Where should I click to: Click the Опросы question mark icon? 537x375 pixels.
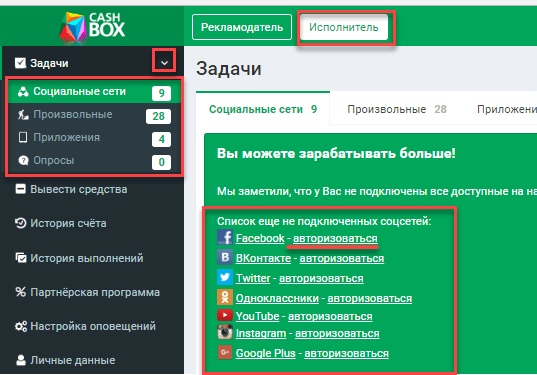(x=23, y=160)
